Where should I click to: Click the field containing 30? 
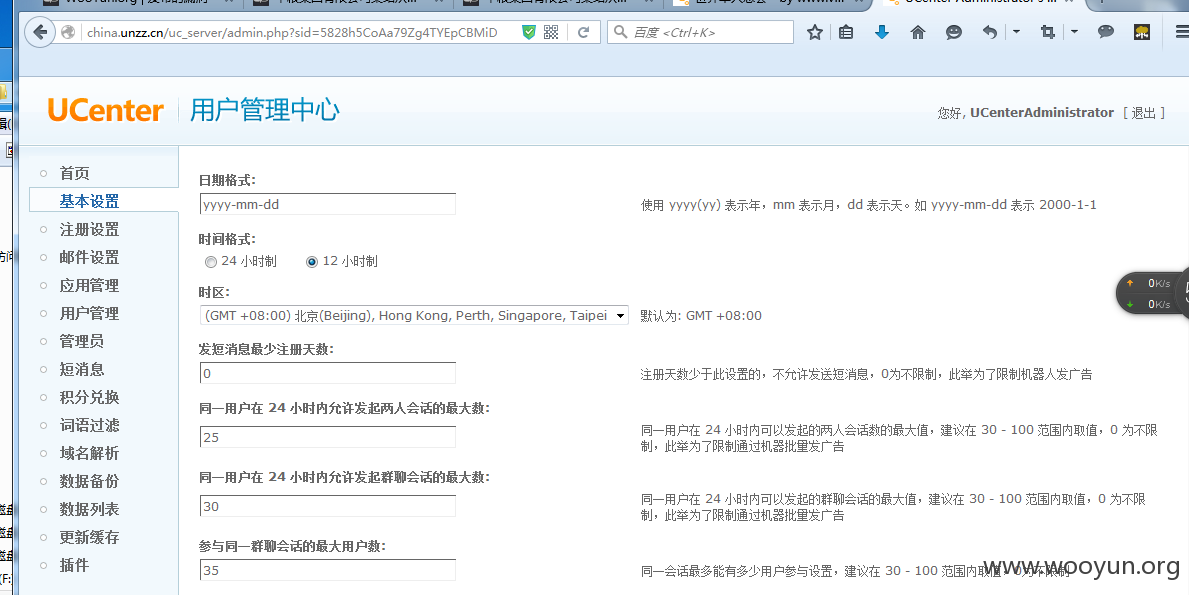(328, 506)
